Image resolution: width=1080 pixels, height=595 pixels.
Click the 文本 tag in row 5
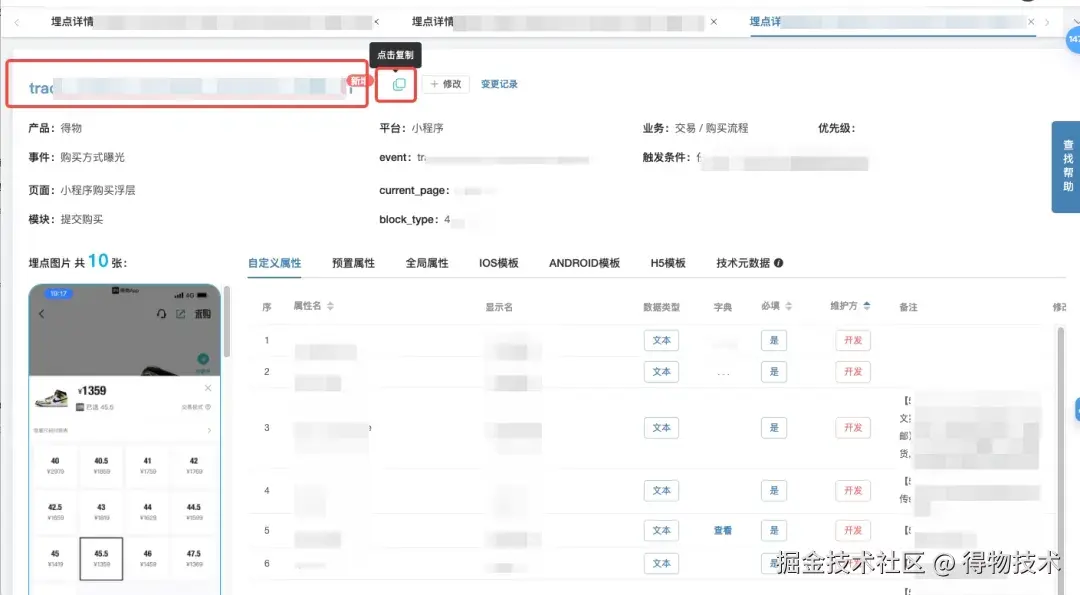(661, 530)
